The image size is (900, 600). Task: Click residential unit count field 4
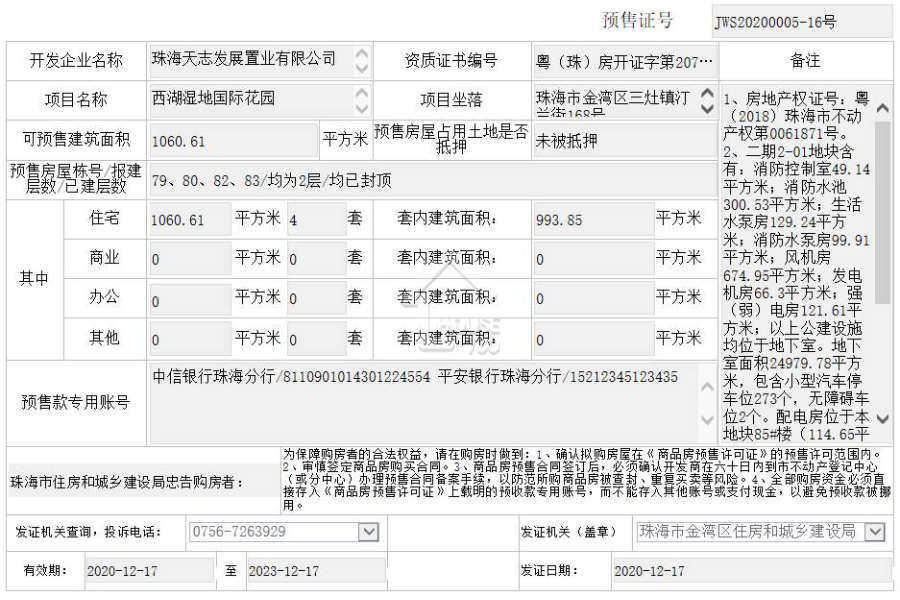coord(316,219)
